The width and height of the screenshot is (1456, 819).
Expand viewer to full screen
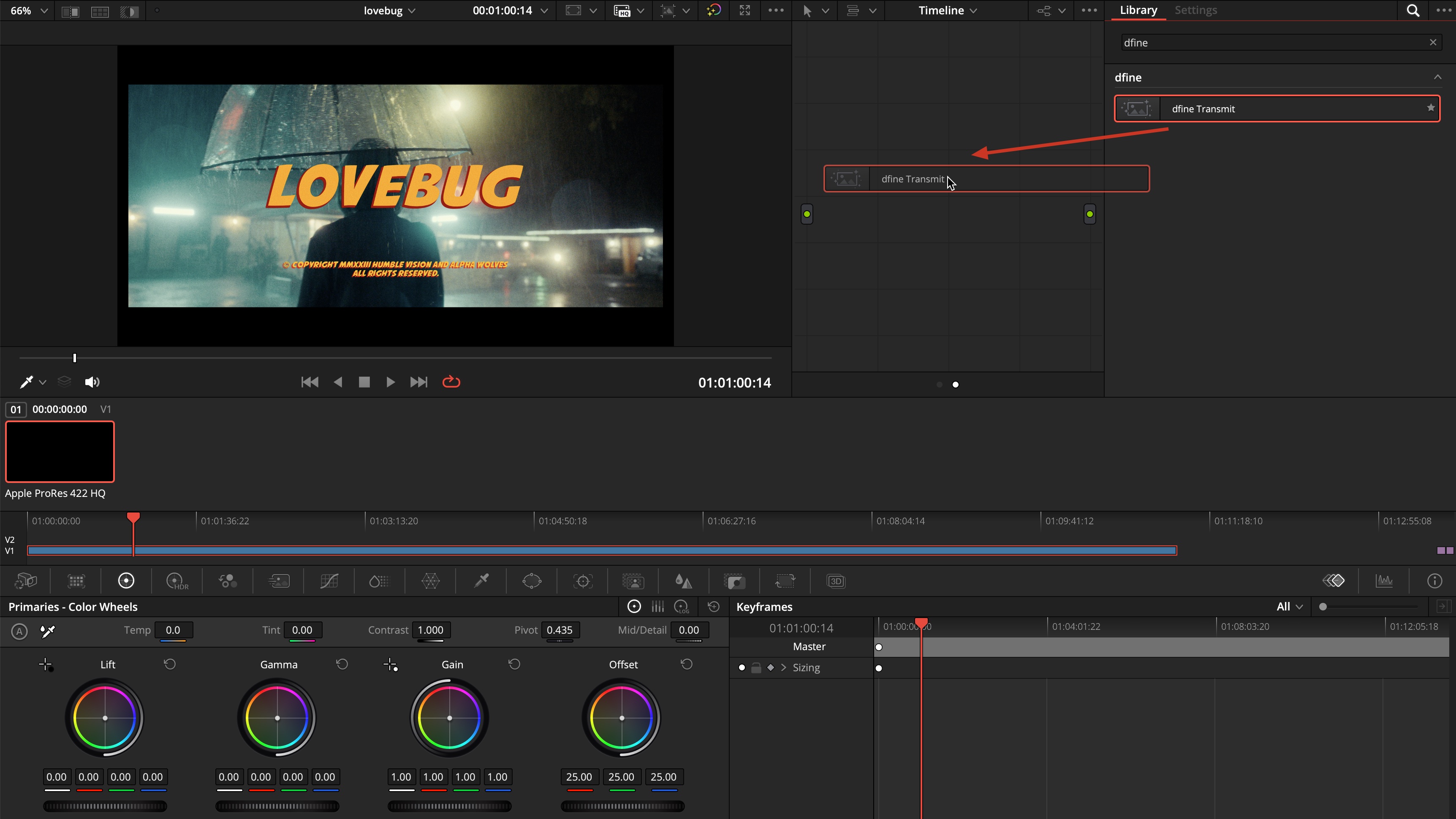745,11
